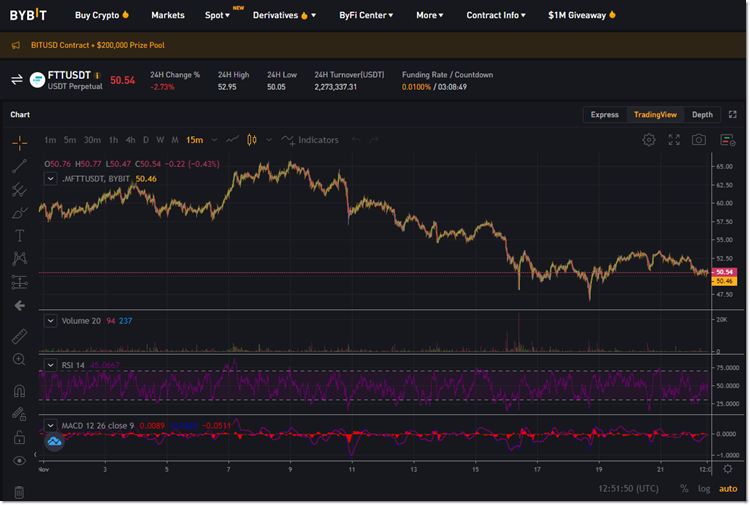Image resolution: width=750 pixels, height=505 pixels.
Task: Toggle auto scale mode
Action: pos(728,488)
